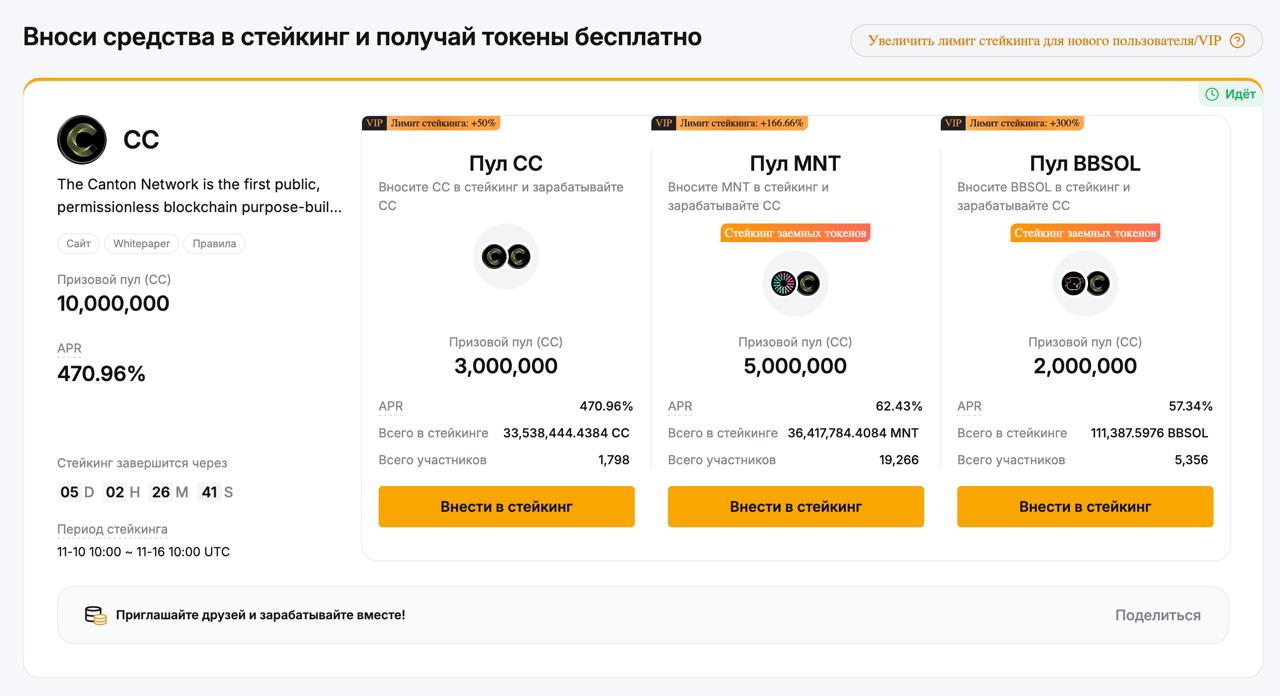Click Внести в стейкинг on the MNT pool
The height and width of the screenshot is (696, 1280).
(794, 506)
